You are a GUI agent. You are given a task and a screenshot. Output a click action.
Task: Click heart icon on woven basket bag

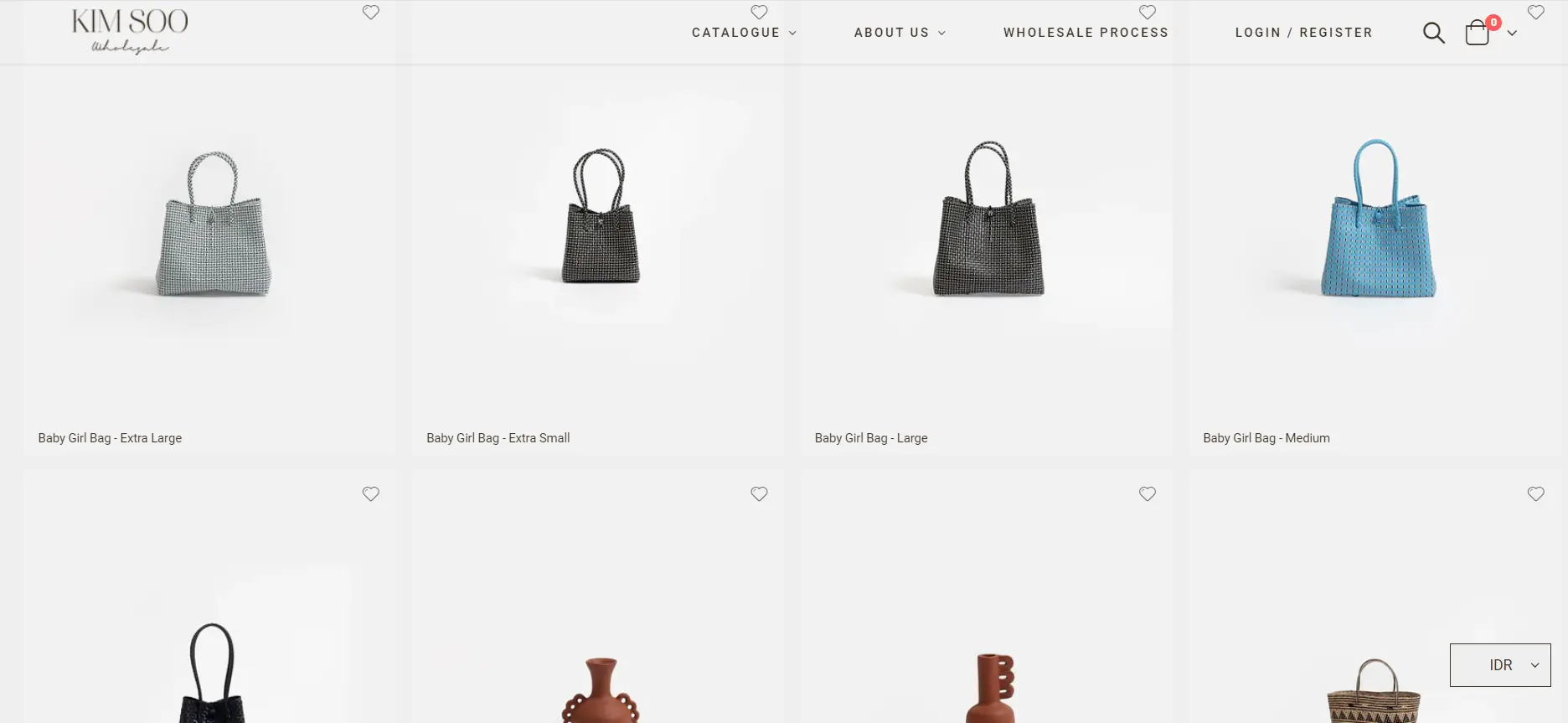coord(1536,494)
